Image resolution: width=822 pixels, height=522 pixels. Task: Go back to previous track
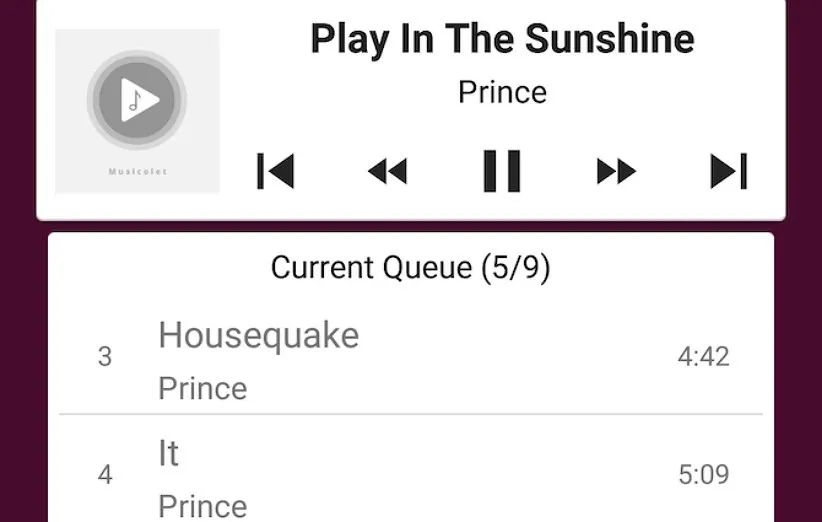point(276,171)
